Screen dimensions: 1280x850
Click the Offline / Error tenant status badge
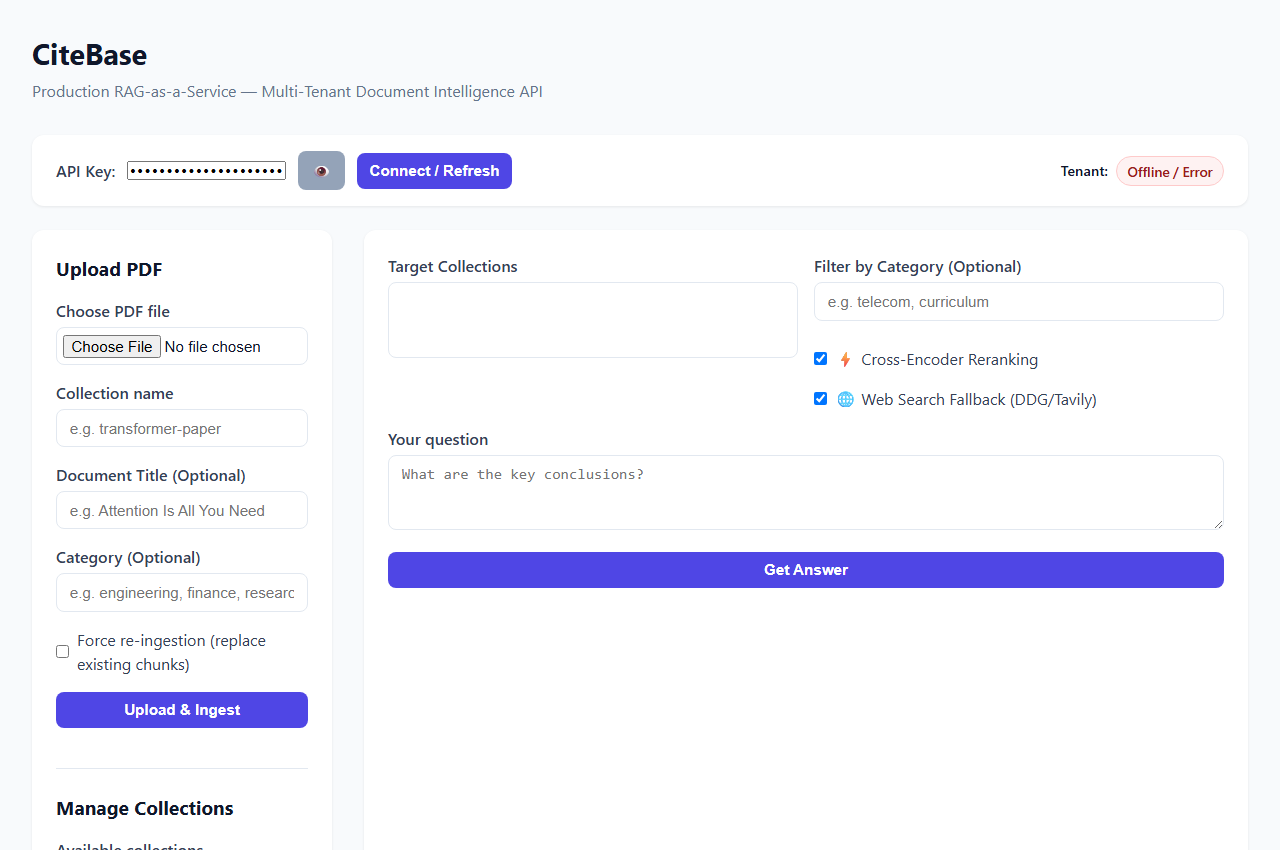pos(1169,172)
